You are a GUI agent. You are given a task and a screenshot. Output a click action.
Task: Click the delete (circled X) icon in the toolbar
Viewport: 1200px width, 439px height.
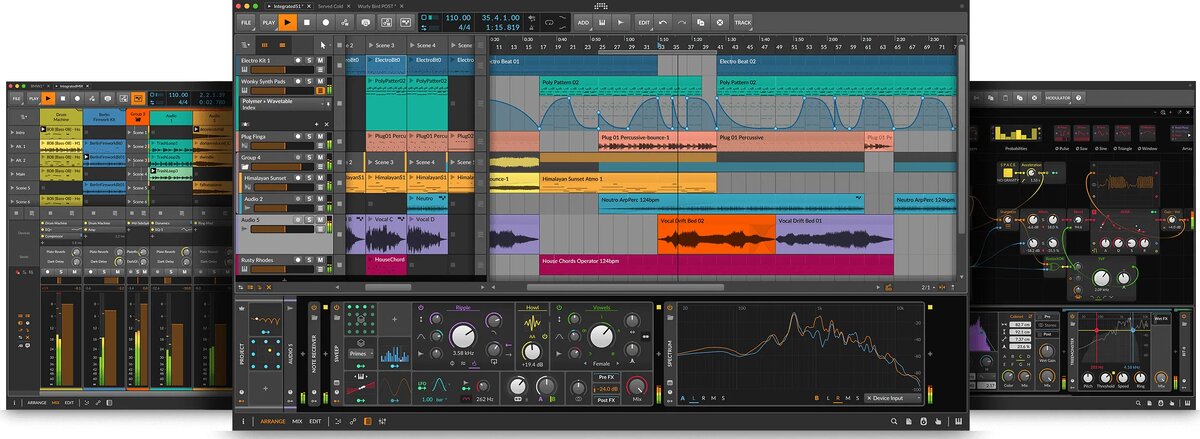click(x=720, y=22)
